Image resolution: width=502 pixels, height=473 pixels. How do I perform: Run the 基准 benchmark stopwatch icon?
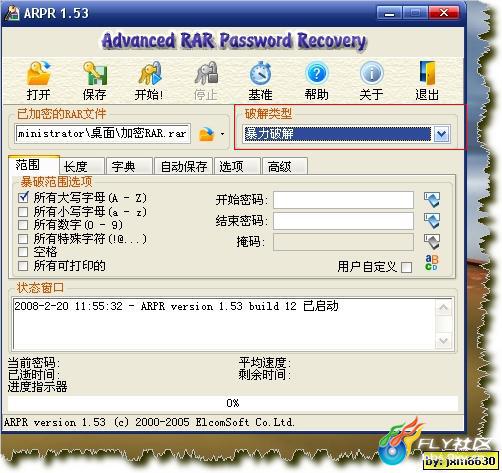261,73
